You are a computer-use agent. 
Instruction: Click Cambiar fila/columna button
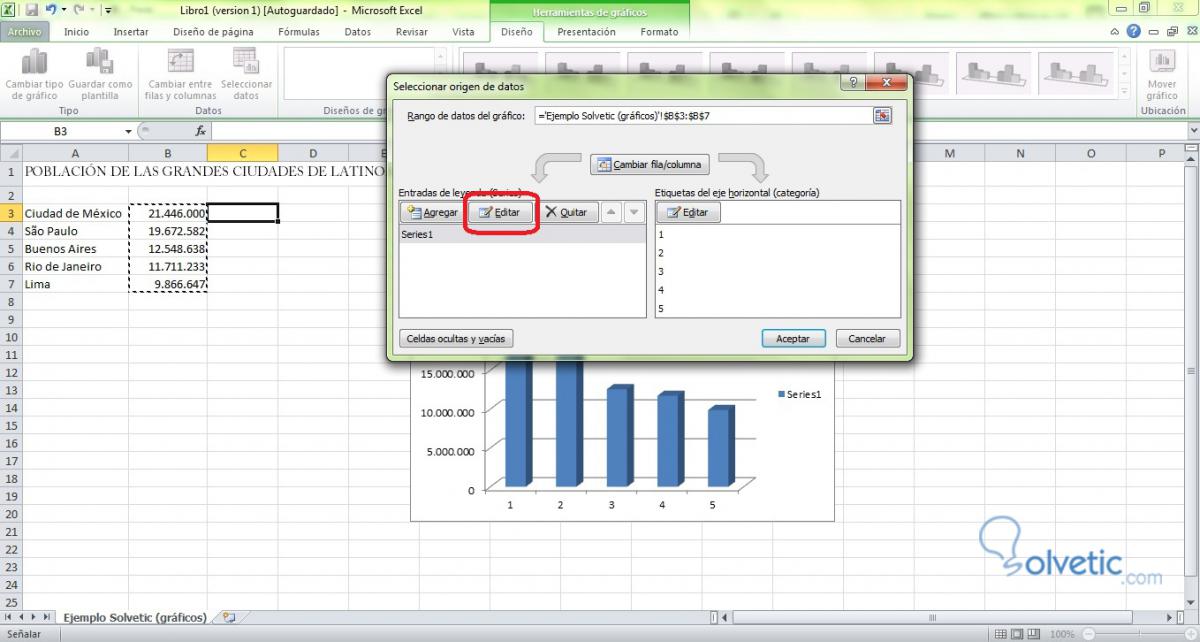tap(650, 164)
